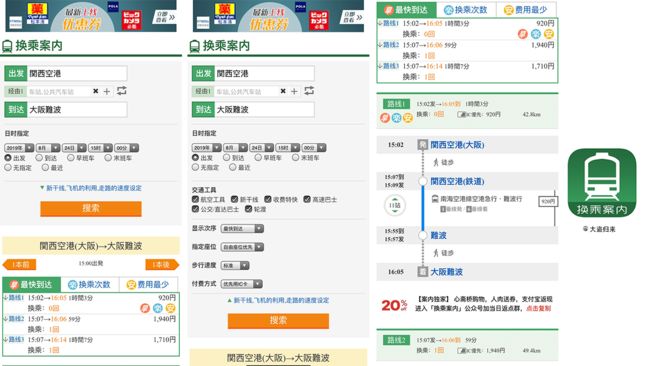The height and width of the screenshot is (366, 650).
Task: Open 路线3 result on right screen list
Action: coord(467,71)
